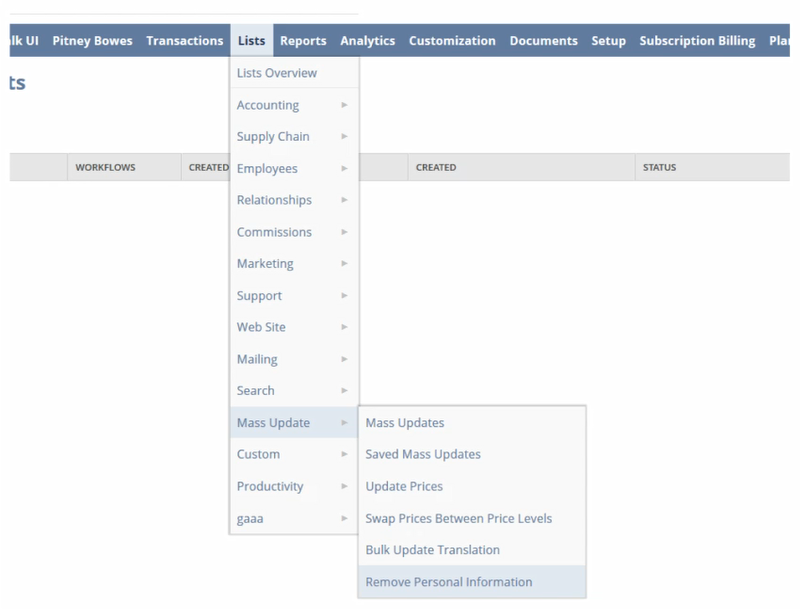The image size is (800, 609).
Task: Open the Customization menu
Action: [452, 41]
